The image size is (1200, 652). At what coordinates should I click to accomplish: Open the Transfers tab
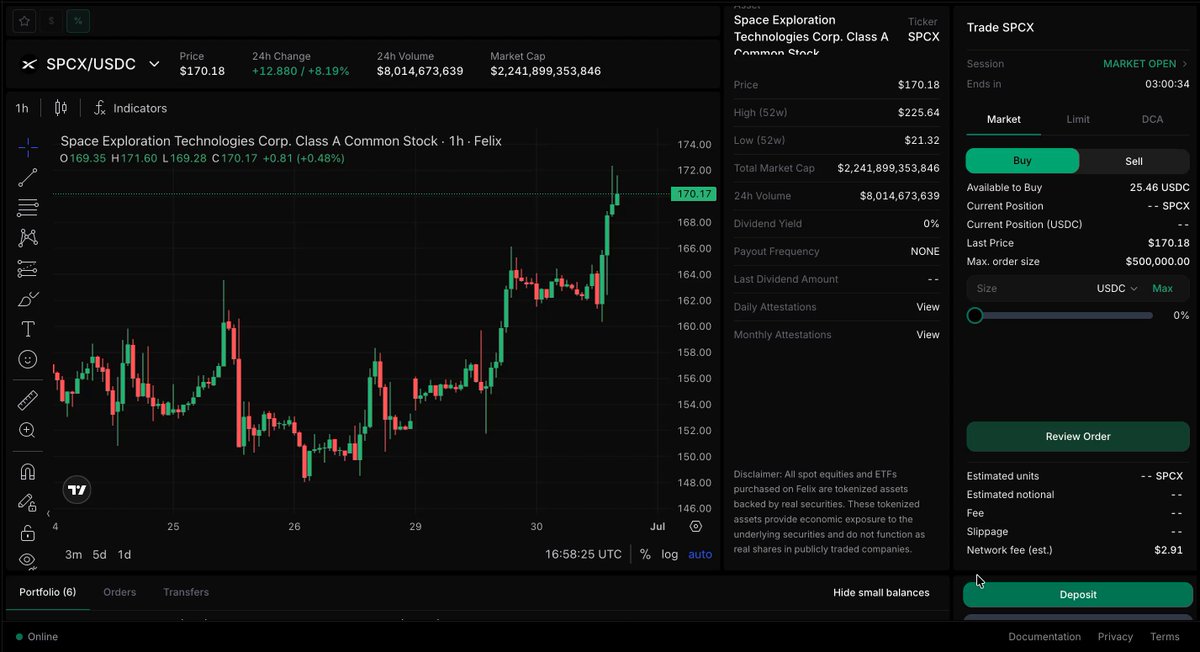coord(186,592)
